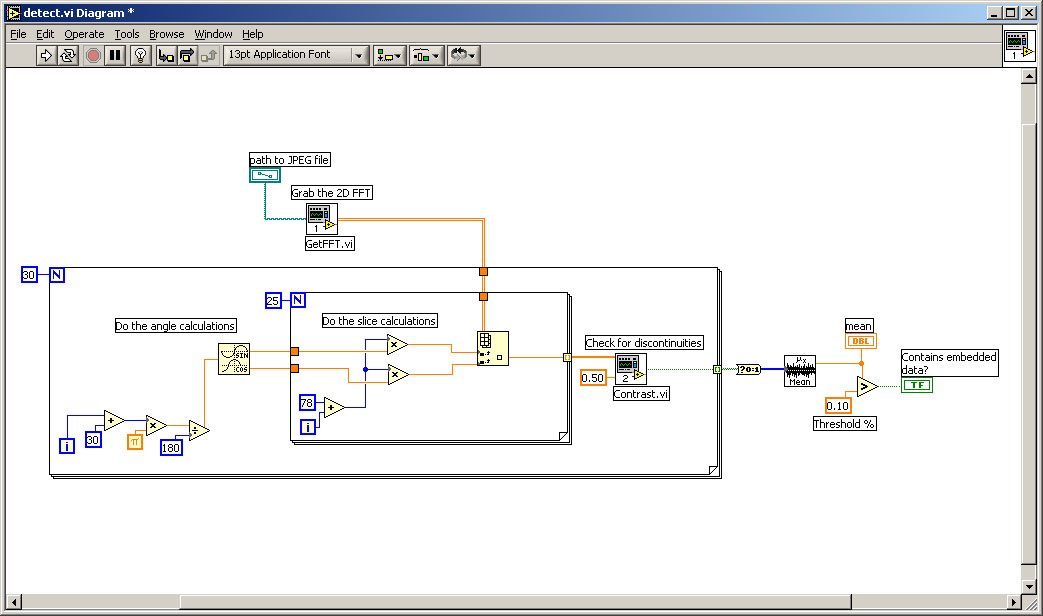Select the lower Multiply node in slice loop
This screenshot has height=616, width=1043.
pos(397,375)
